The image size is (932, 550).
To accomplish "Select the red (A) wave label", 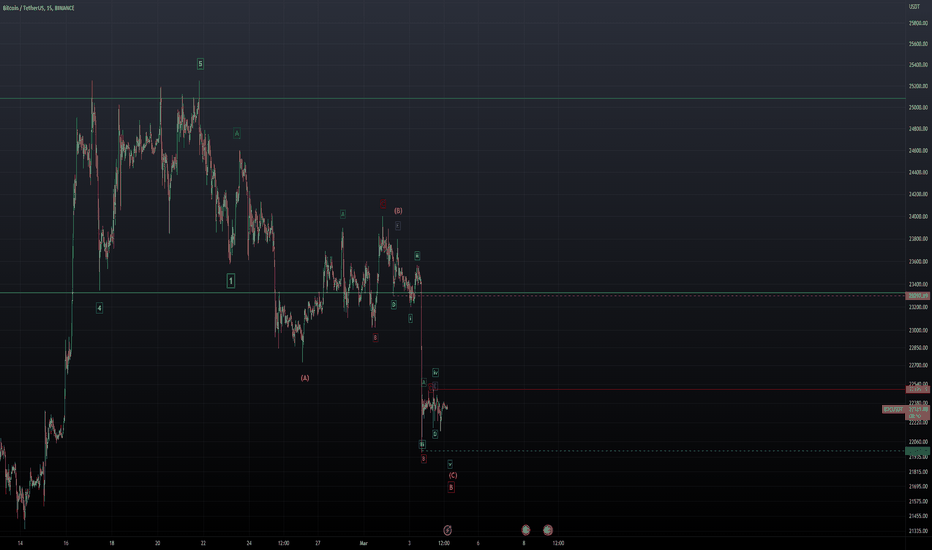I will point(304,378).
